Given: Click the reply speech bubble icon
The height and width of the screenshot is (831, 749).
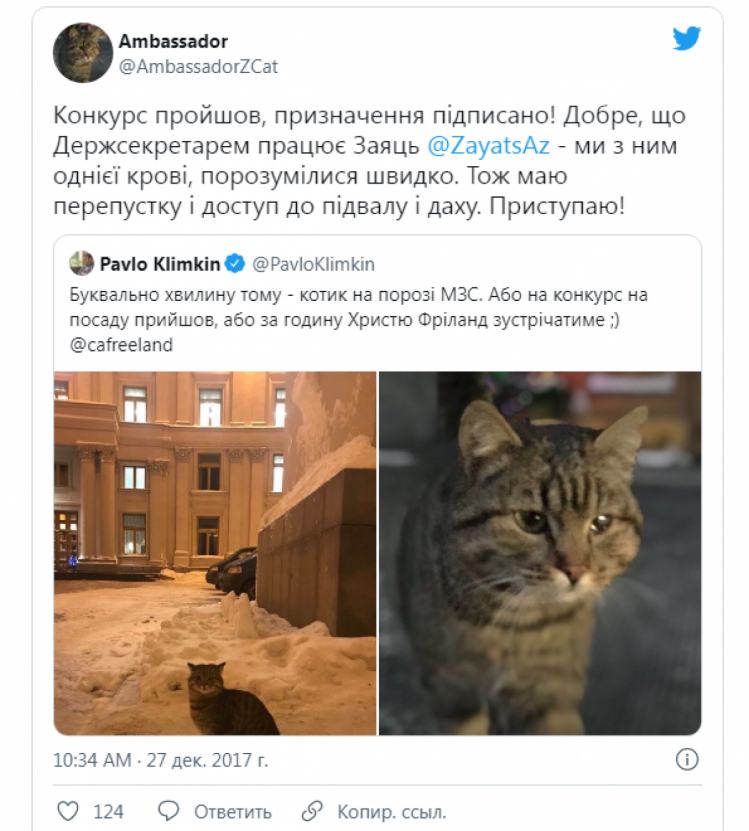Looking at the screenshot, I should point(169,811).
